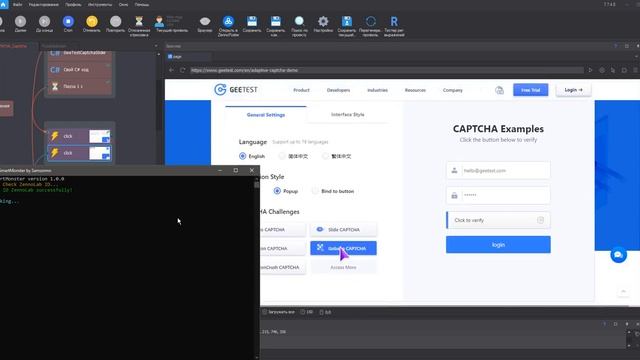Click the yellow Undo (Отменить) toolbar icon
Viewport: 640px width, 360px height.
[92, 21]
